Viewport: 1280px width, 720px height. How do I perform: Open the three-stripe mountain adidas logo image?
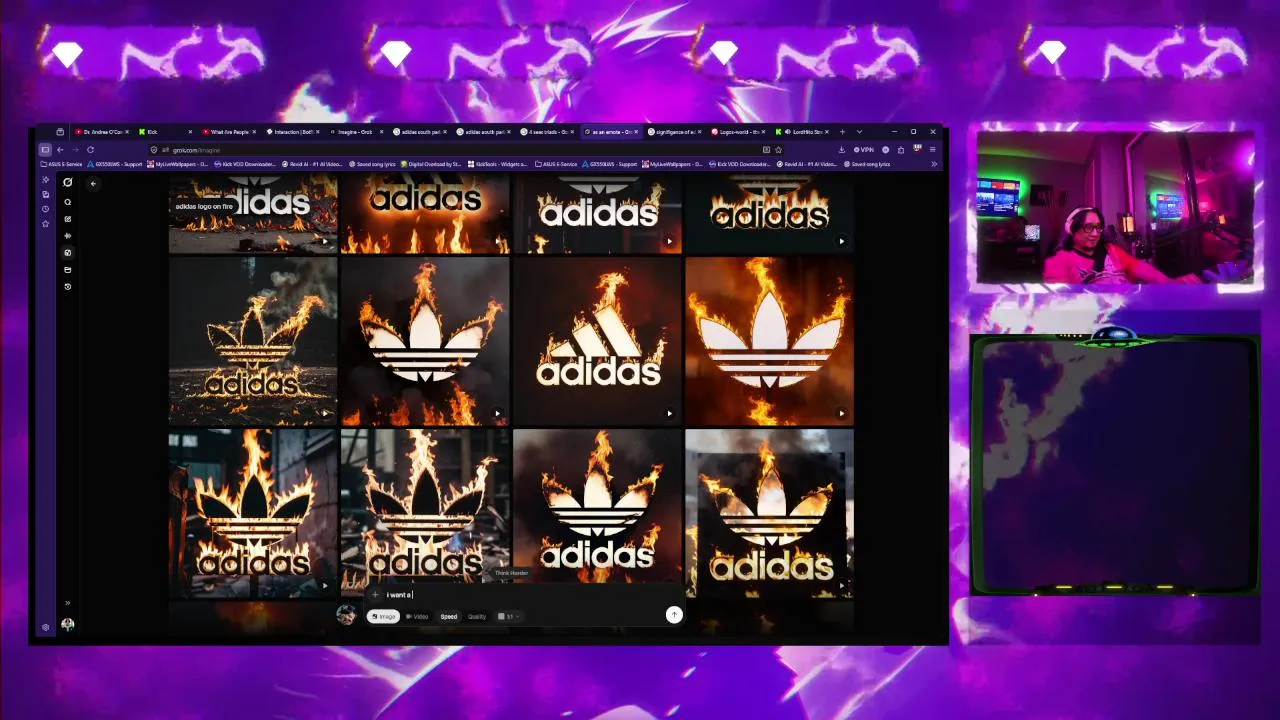click(597, 341)
